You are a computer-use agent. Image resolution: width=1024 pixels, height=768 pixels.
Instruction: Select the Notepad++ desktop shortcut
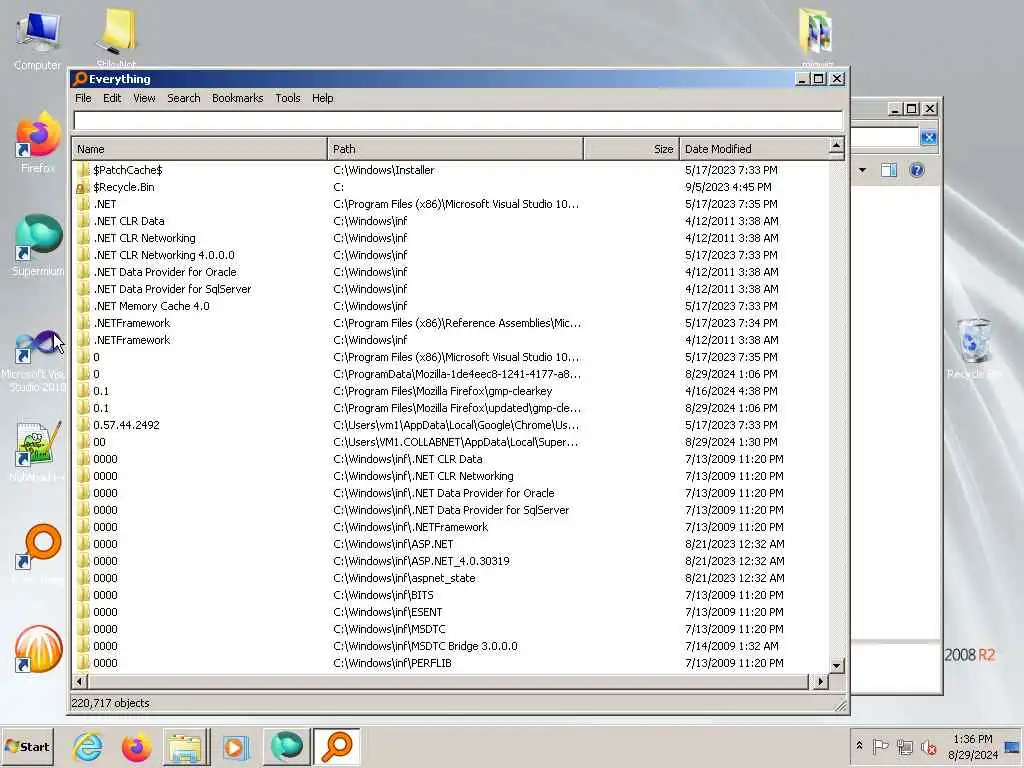(x=38, y=451)
